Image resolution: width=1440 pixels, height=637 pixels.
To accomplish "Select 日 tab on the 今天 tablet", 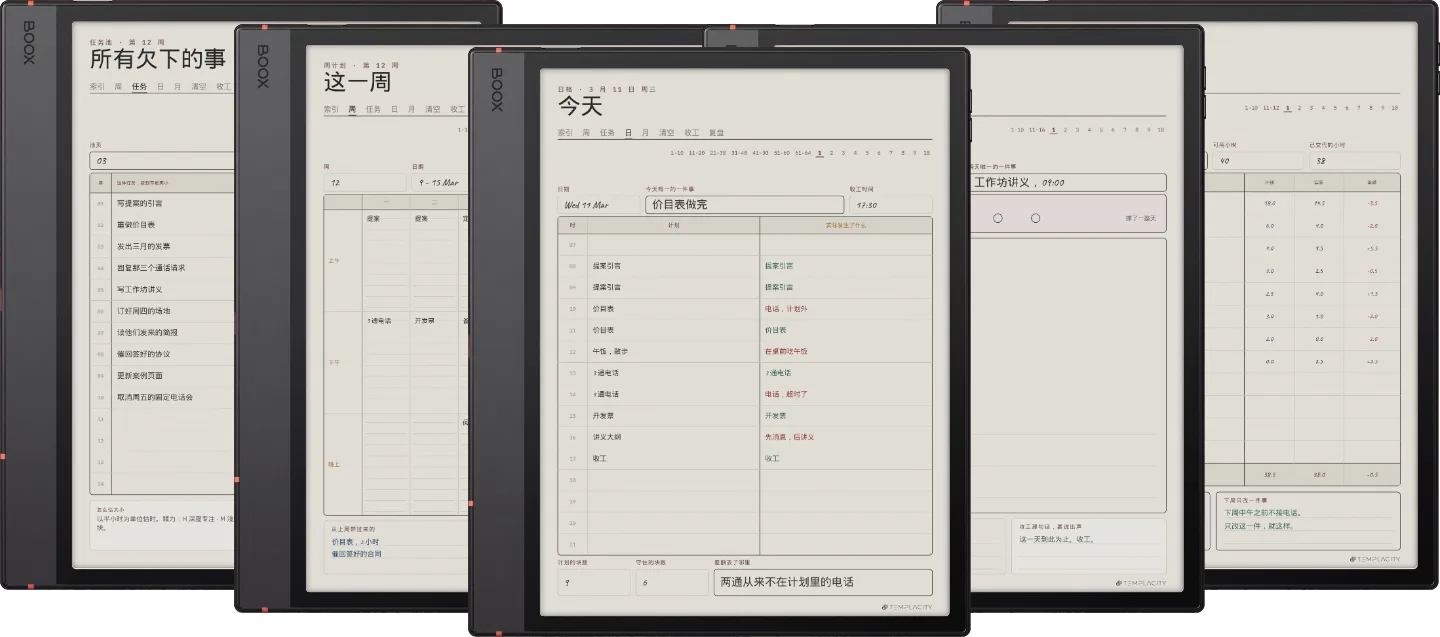I will pyautogui.click(x=628, y=132).
